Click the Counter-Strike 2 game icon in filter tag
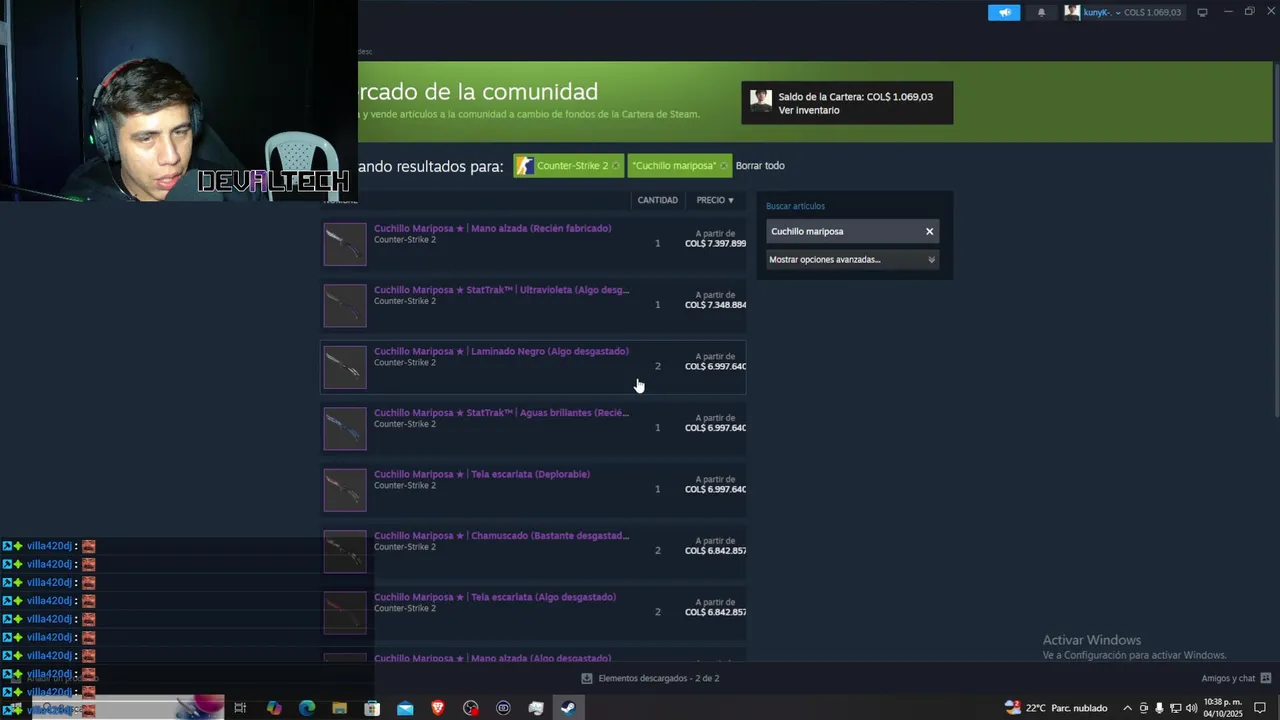The height and width of the screenshot is (720, 1280). point(524,166)
